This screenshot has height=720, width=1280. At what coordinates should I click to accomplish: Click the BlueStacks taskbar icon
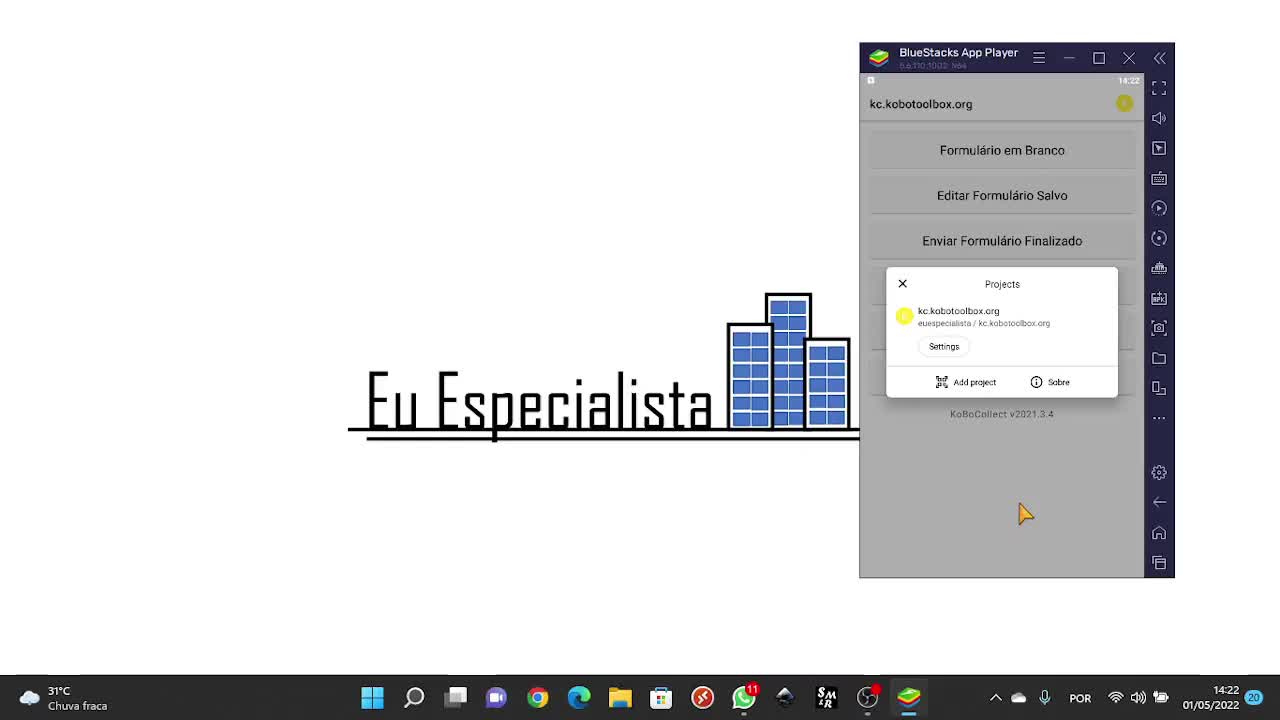[x=909, y=697]
